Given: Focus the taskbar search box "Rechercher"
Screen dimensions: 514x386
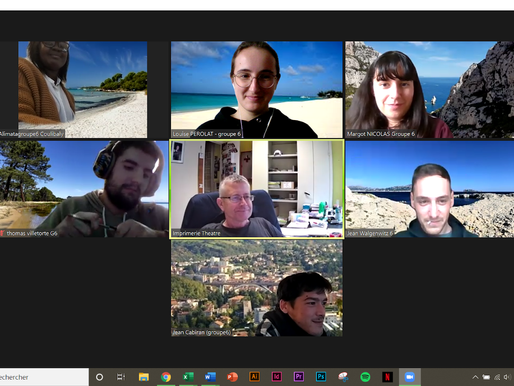Looking at the screenshot, I should [x=44, y=377].
